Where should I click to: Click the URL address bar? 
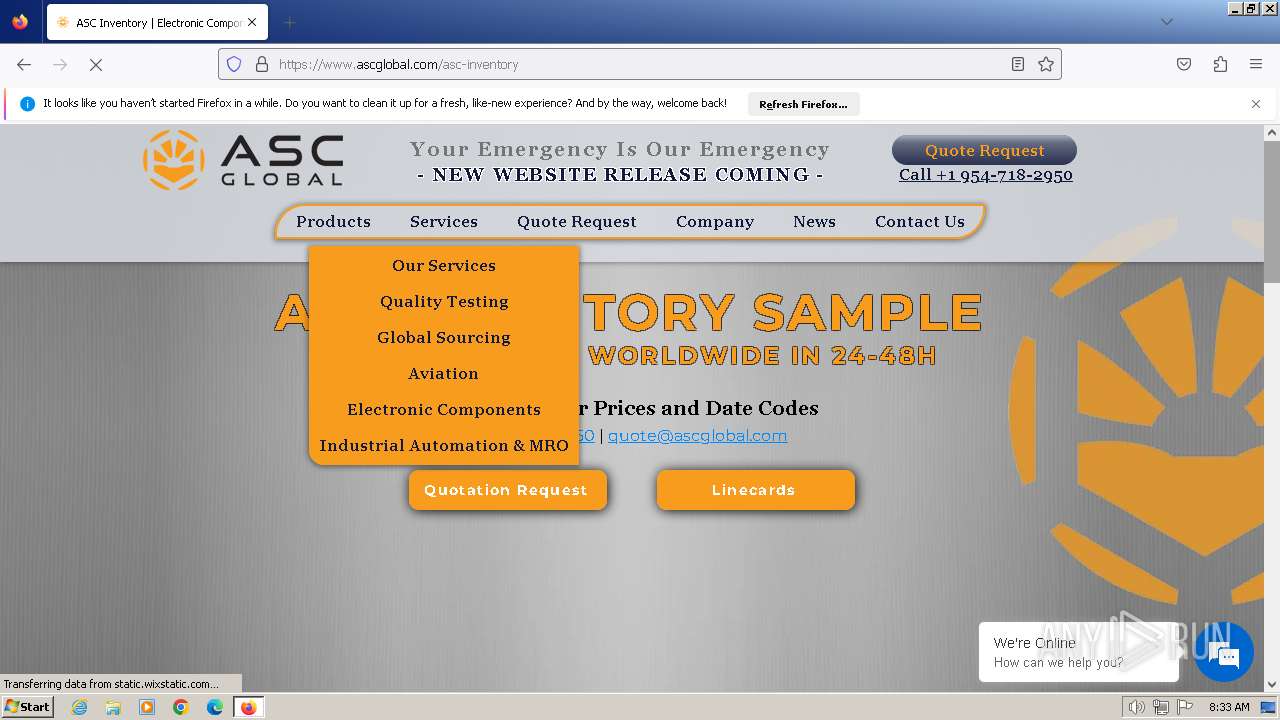click(x=640, y=64)
